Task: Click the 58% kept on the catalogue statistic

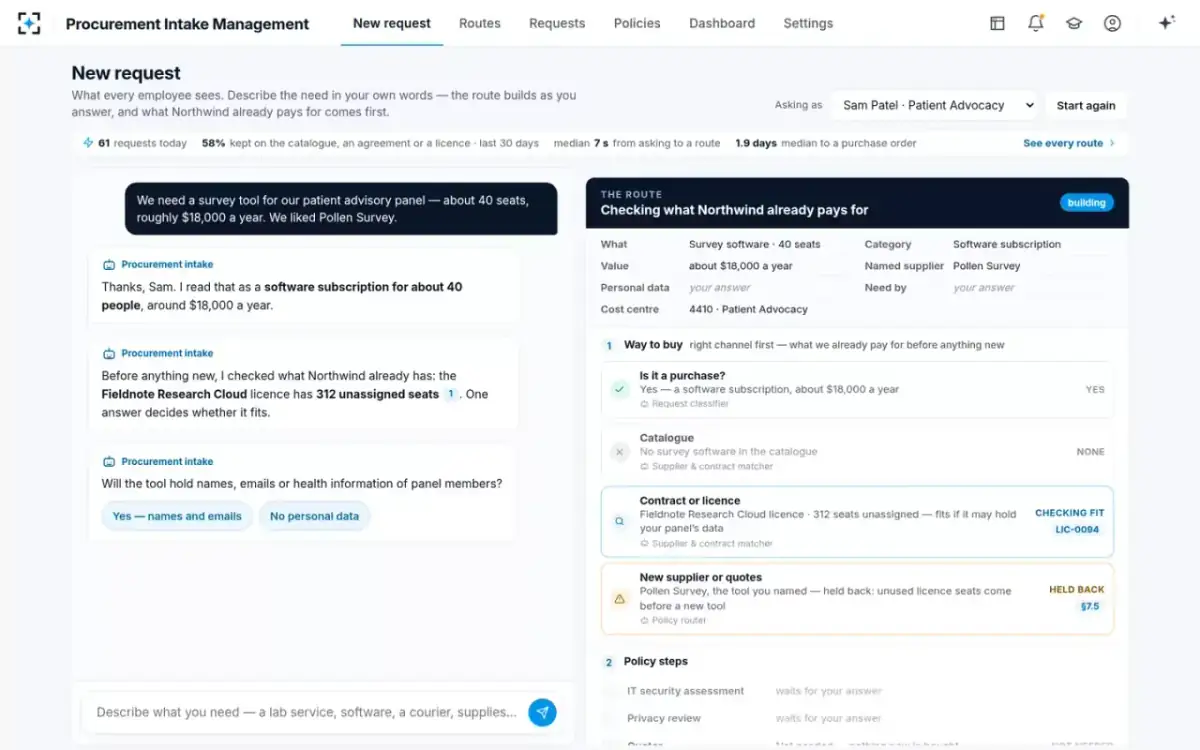Action: (370, 143)
